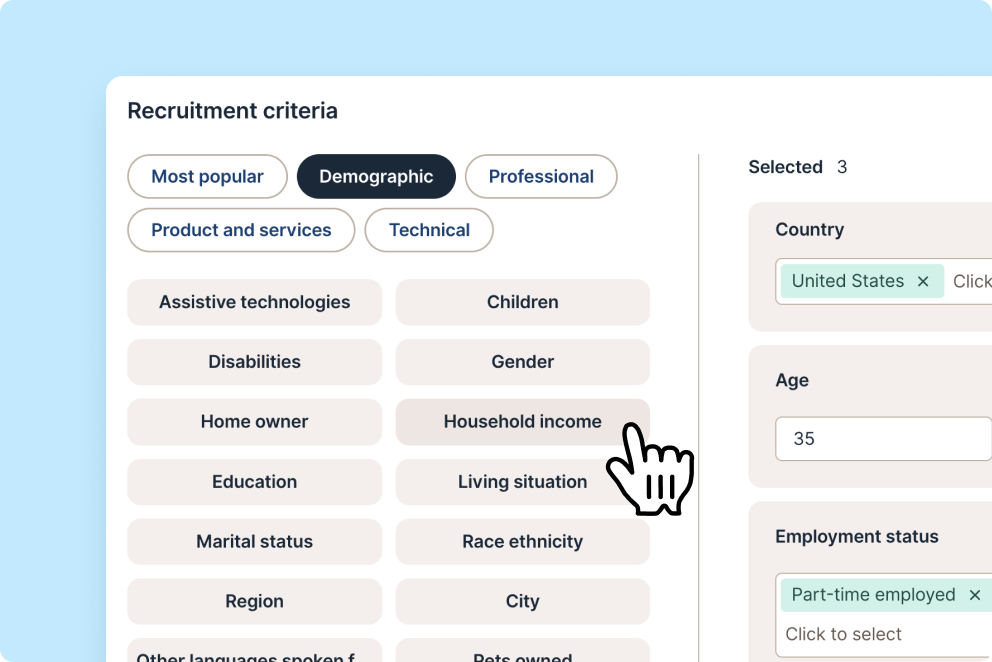Screen dimensions: 992x662
Task: Click the Household income criterion
Action: 523,422
